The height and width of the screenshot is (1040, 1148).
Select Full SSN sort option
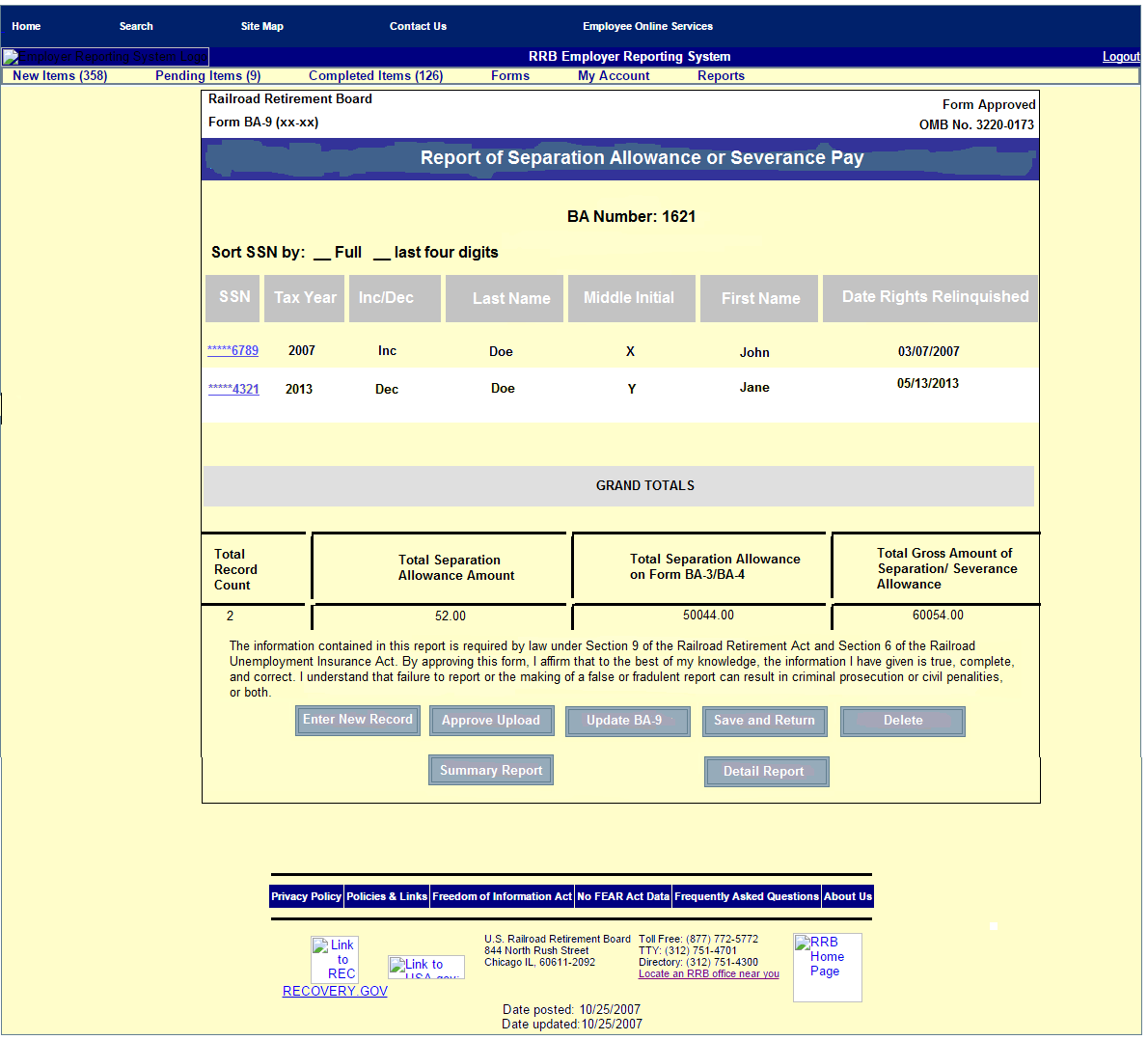tap(337, 253)
